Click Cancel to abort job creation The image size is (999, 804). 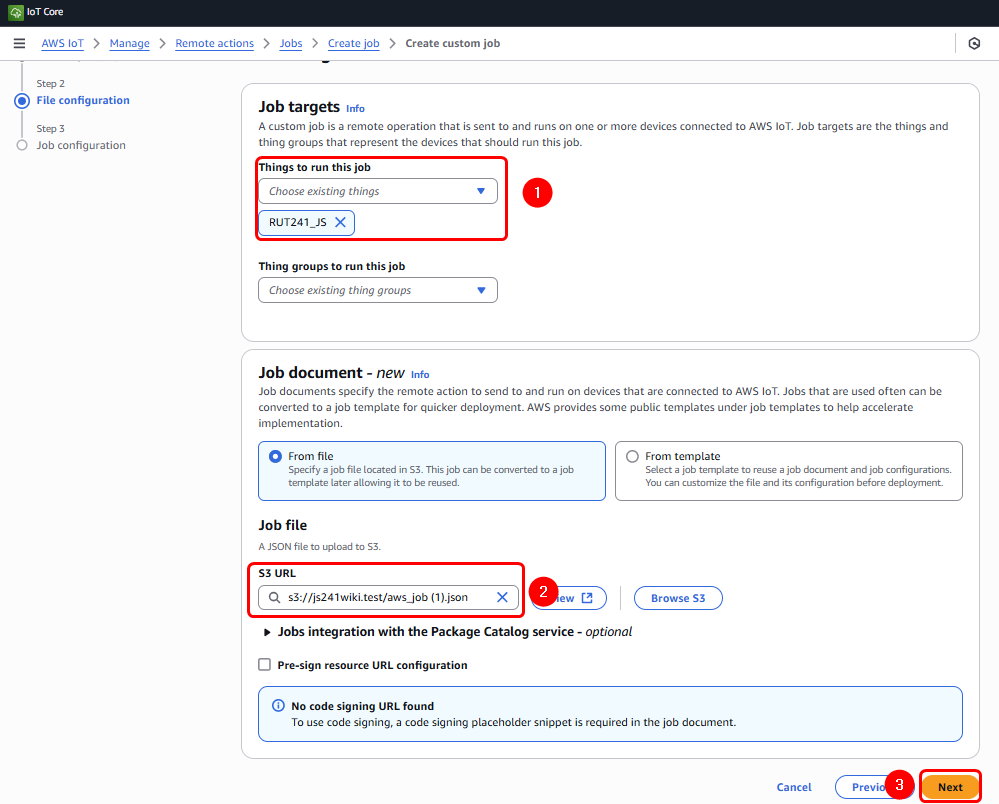click(x=794, y=787)
